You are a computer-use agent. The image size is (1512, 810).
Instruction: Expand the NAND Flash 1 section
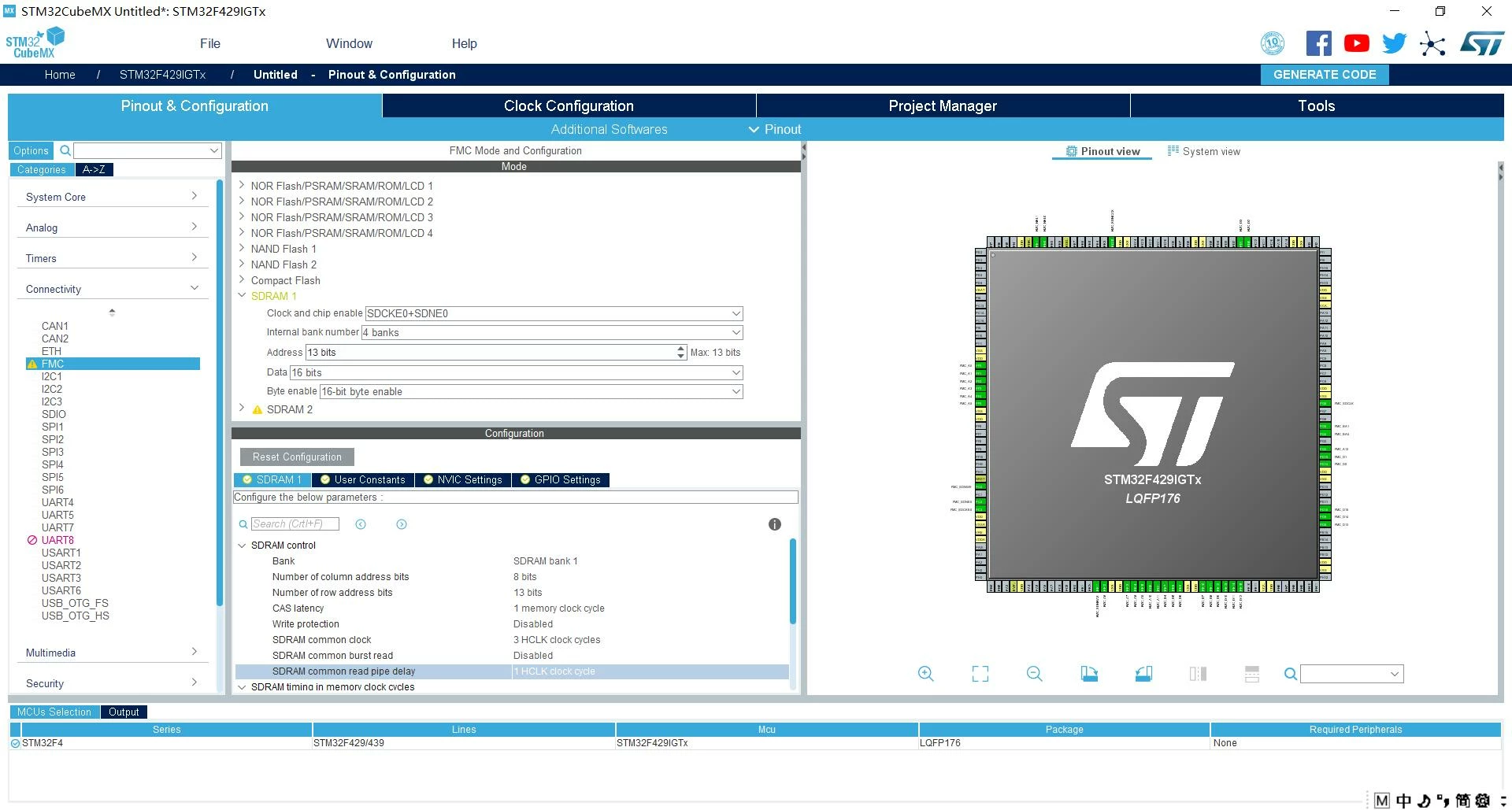pos(242,249)
